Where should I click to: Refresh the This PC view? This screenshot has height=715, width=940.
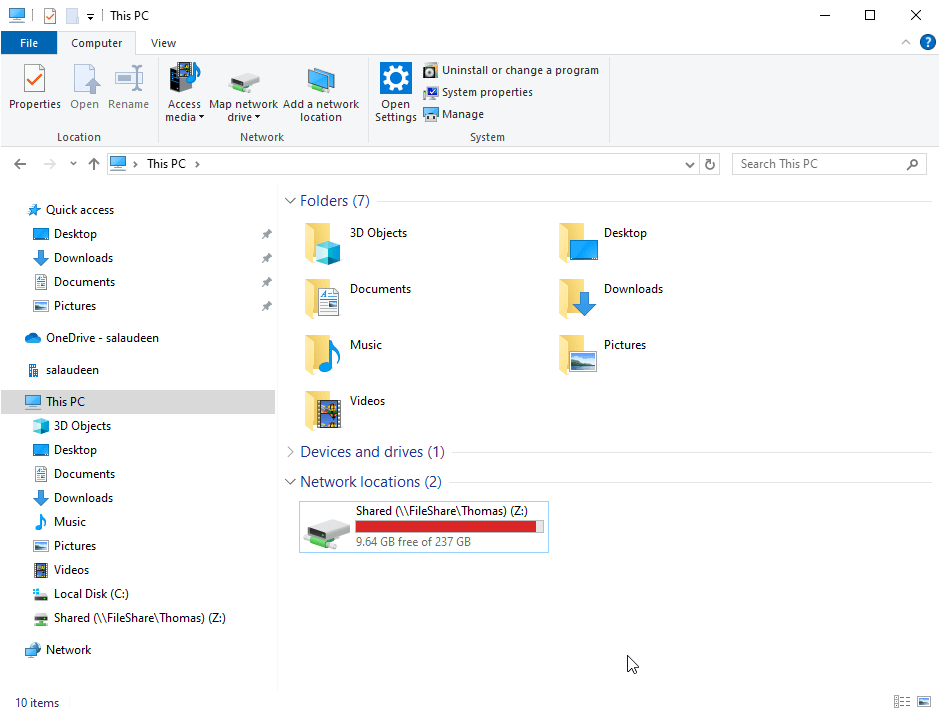[710, 164]
